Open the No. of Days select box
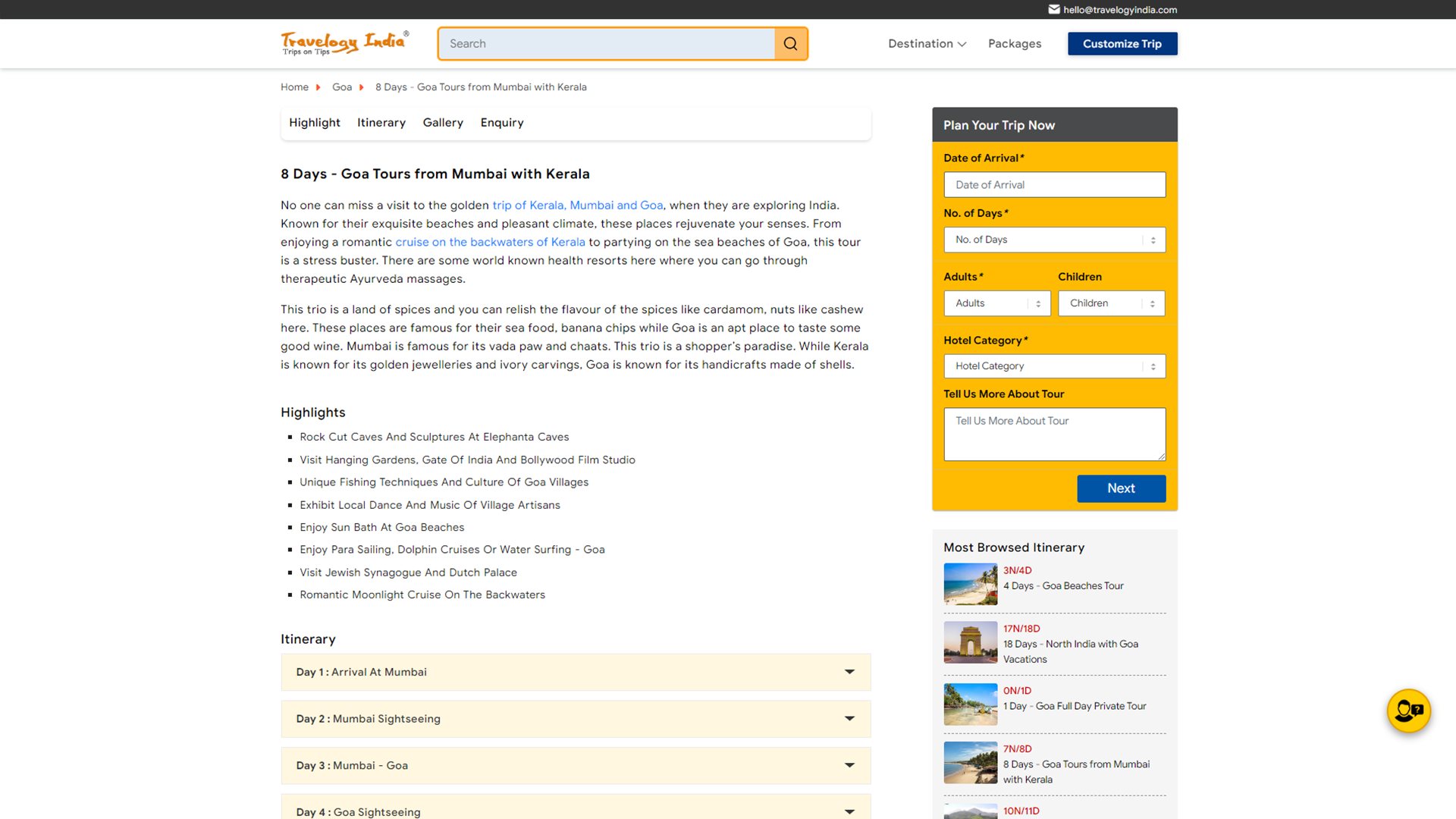This screenshot has height=819, width=1456. click(x=1054, y=240)
